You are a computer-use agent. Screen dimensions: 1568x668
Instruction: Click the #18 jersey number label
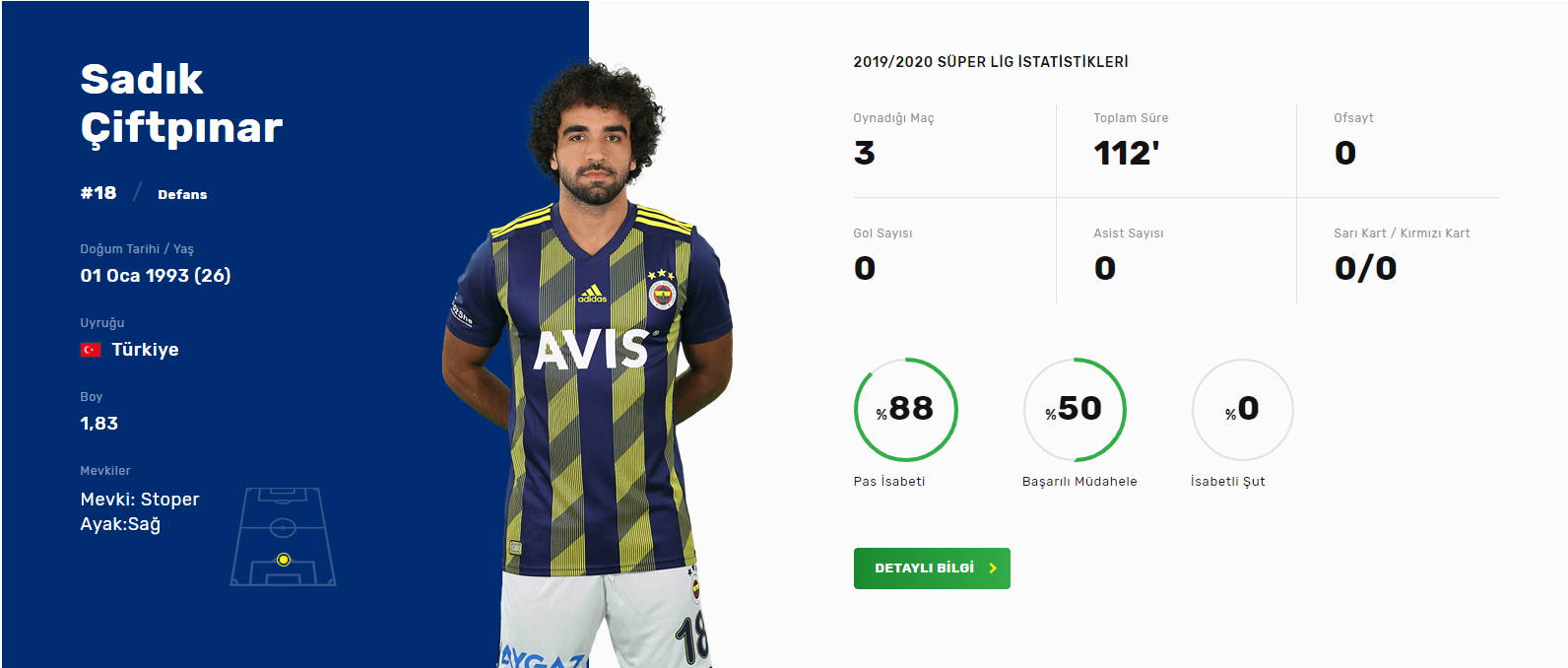(x=98, y=193)
